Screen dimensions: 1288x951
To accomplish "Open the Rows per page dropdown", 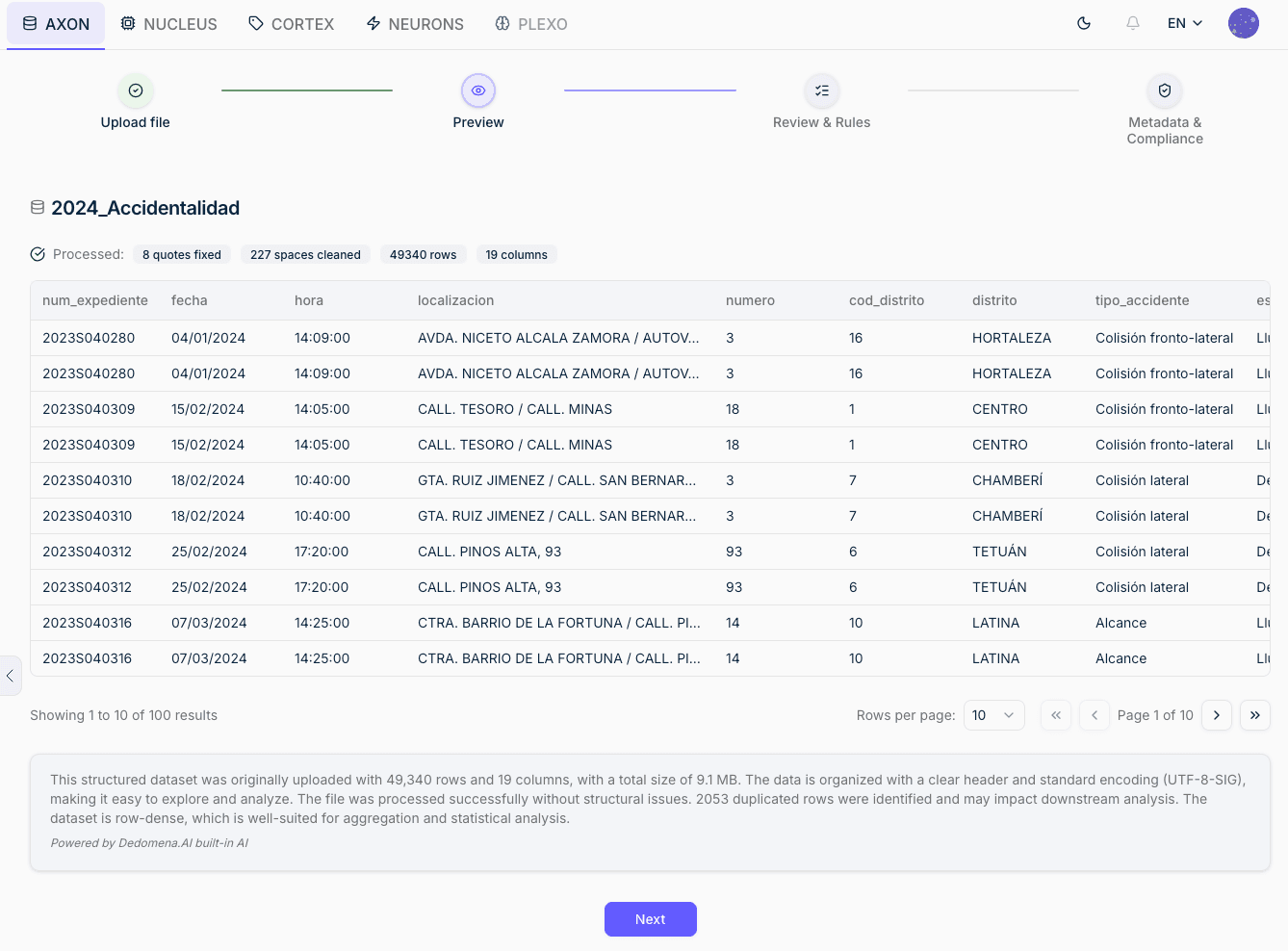I will coord(994,715).
